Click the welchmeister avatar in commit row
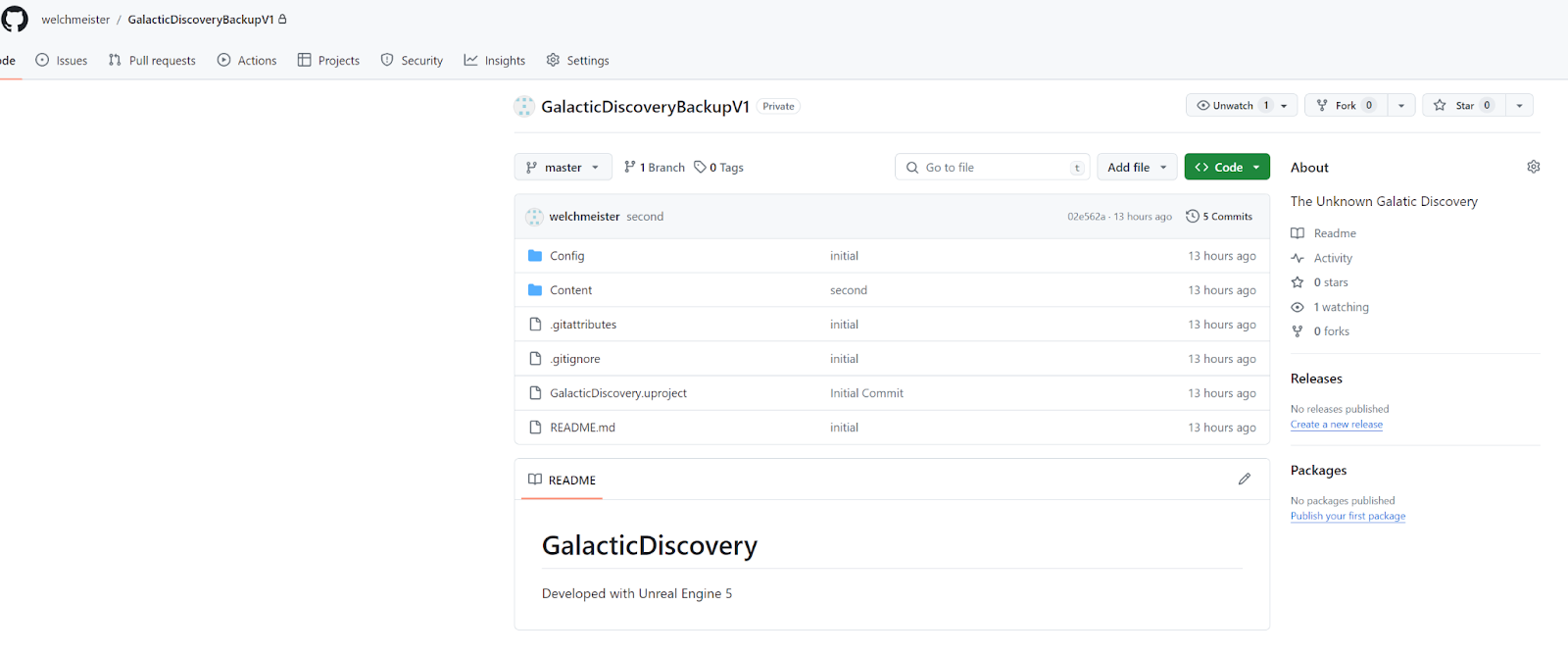 [x=534, y=217]
